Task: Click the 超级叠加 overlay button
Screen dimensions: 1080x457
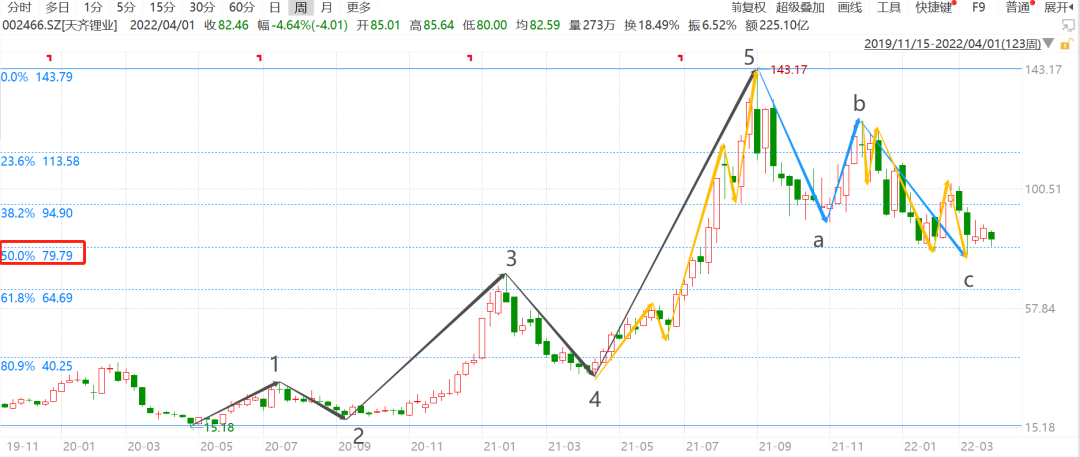Action: pyautogui.click(x=802, y=7)
